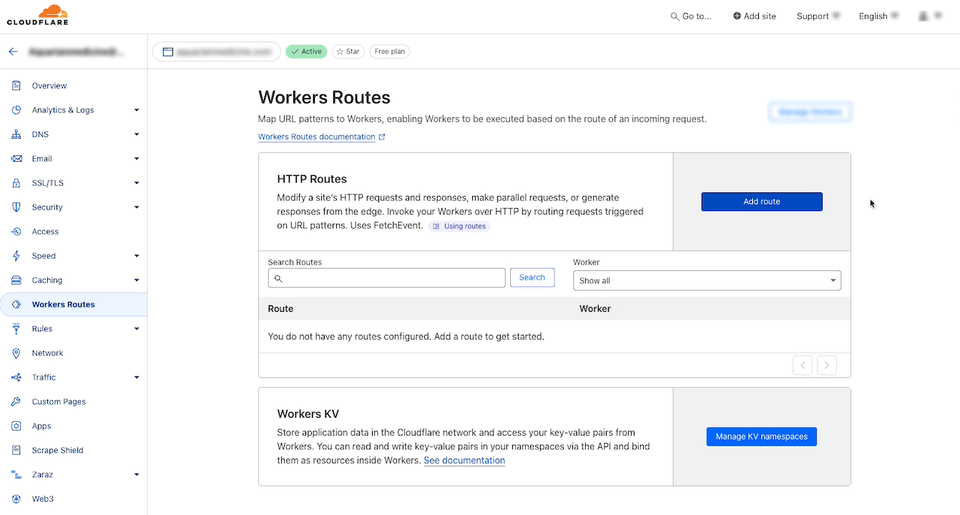Click the Web3 icon in sidebar
Screen dimensions: 960x515
(17, 498)
